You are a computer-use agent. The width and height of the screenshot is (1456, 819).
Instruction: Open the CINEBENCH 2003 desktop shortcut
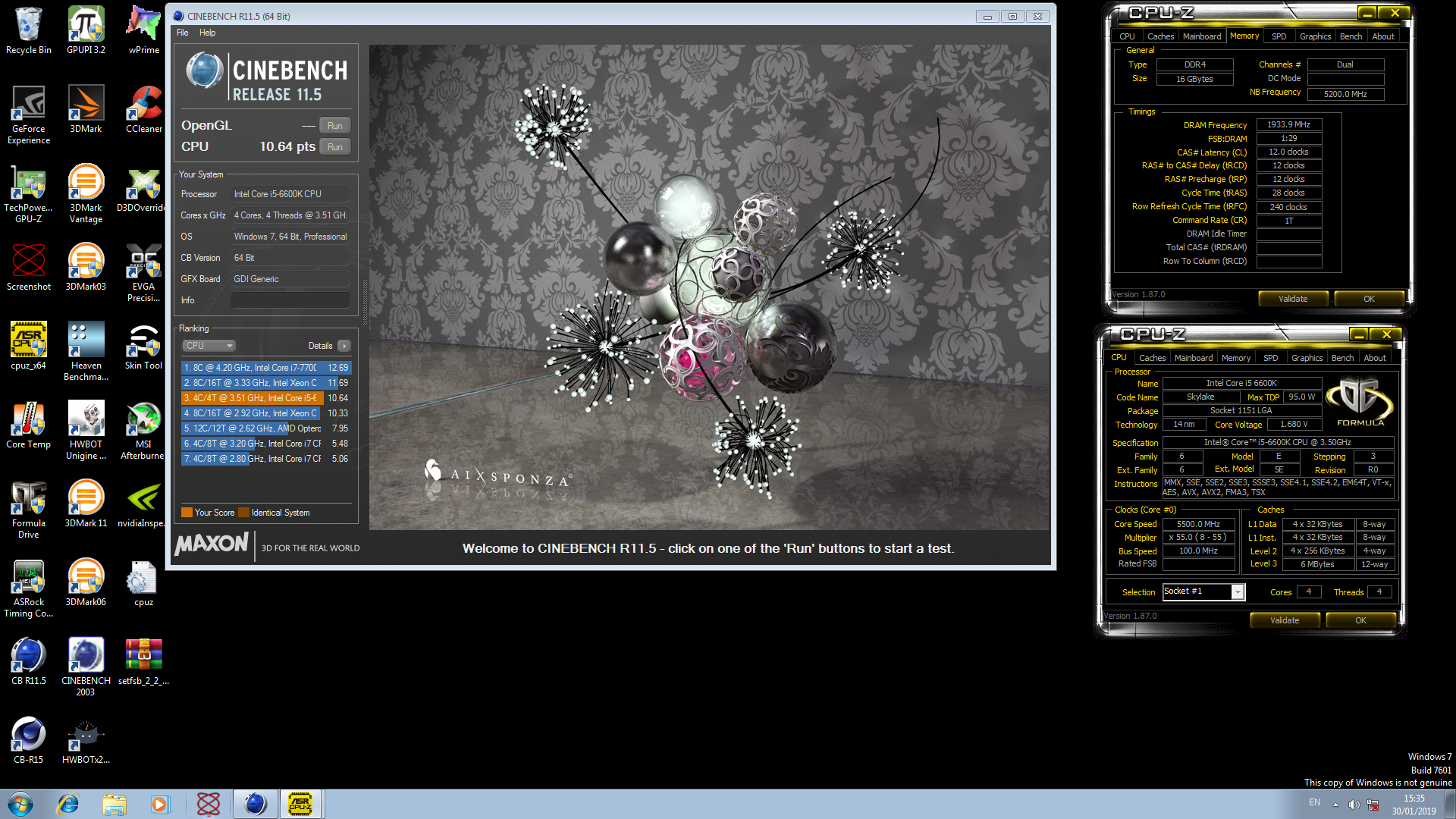[x=86, y=667]
